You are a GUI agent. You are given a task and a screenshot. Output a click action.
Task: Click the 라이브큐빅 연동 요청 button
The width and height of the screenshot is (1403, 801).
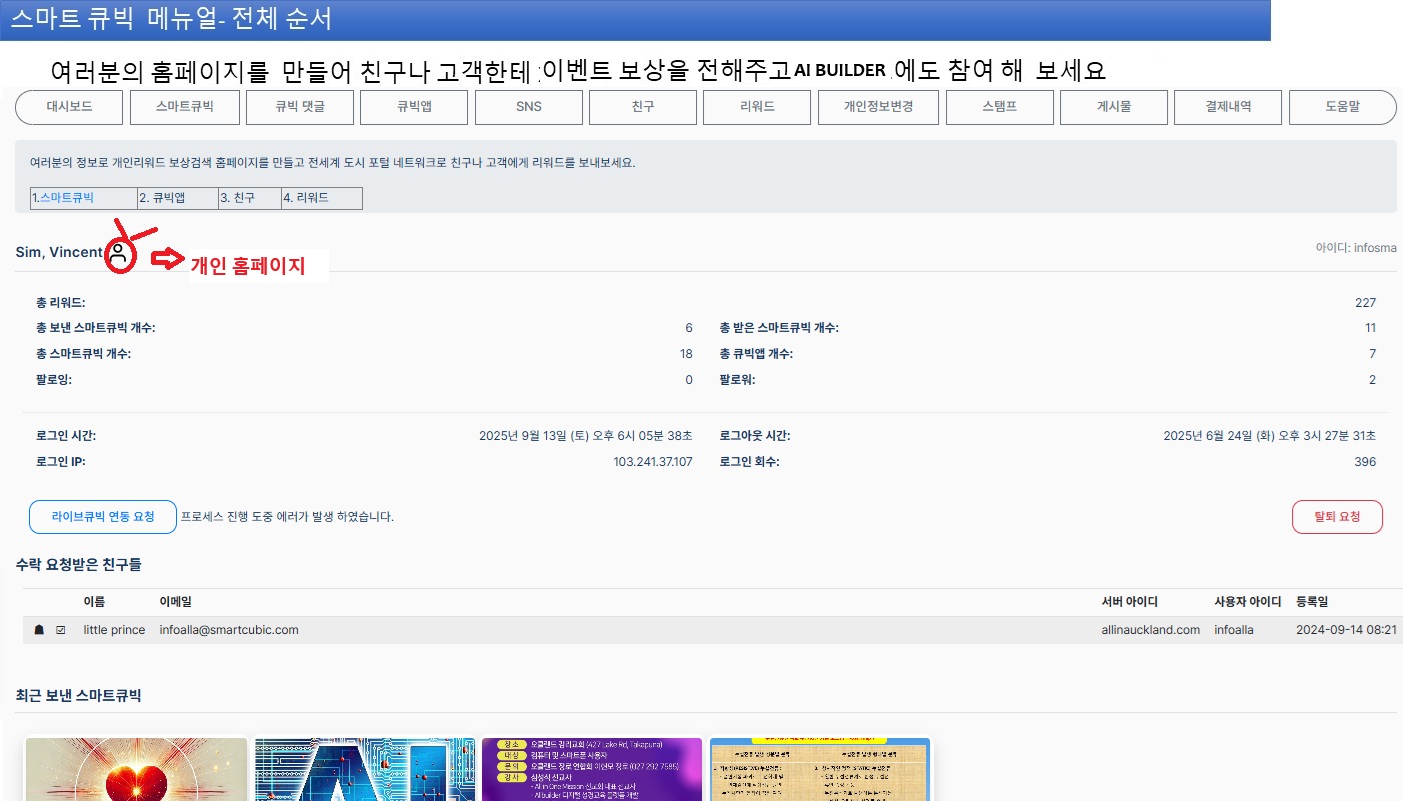tap(103, 517)
